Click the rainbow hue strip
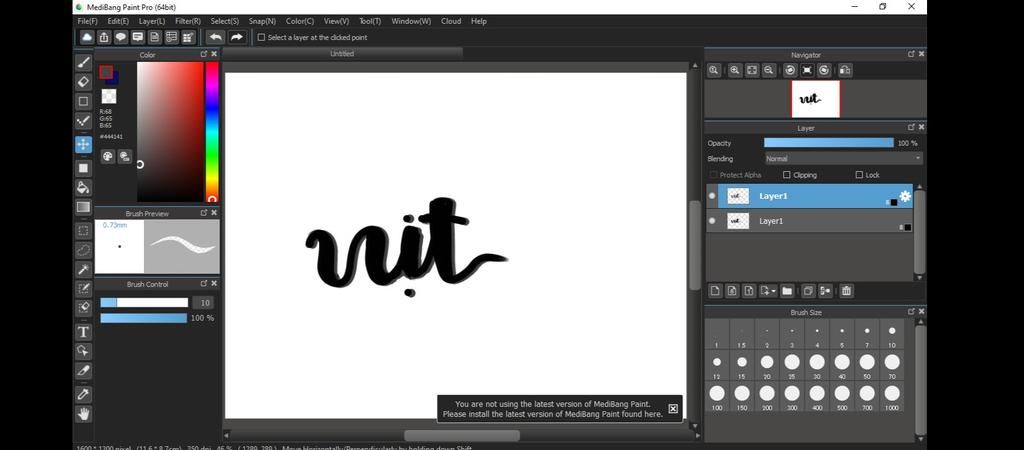Screen dimensions: 1024x450 click(x=212, y=131)
